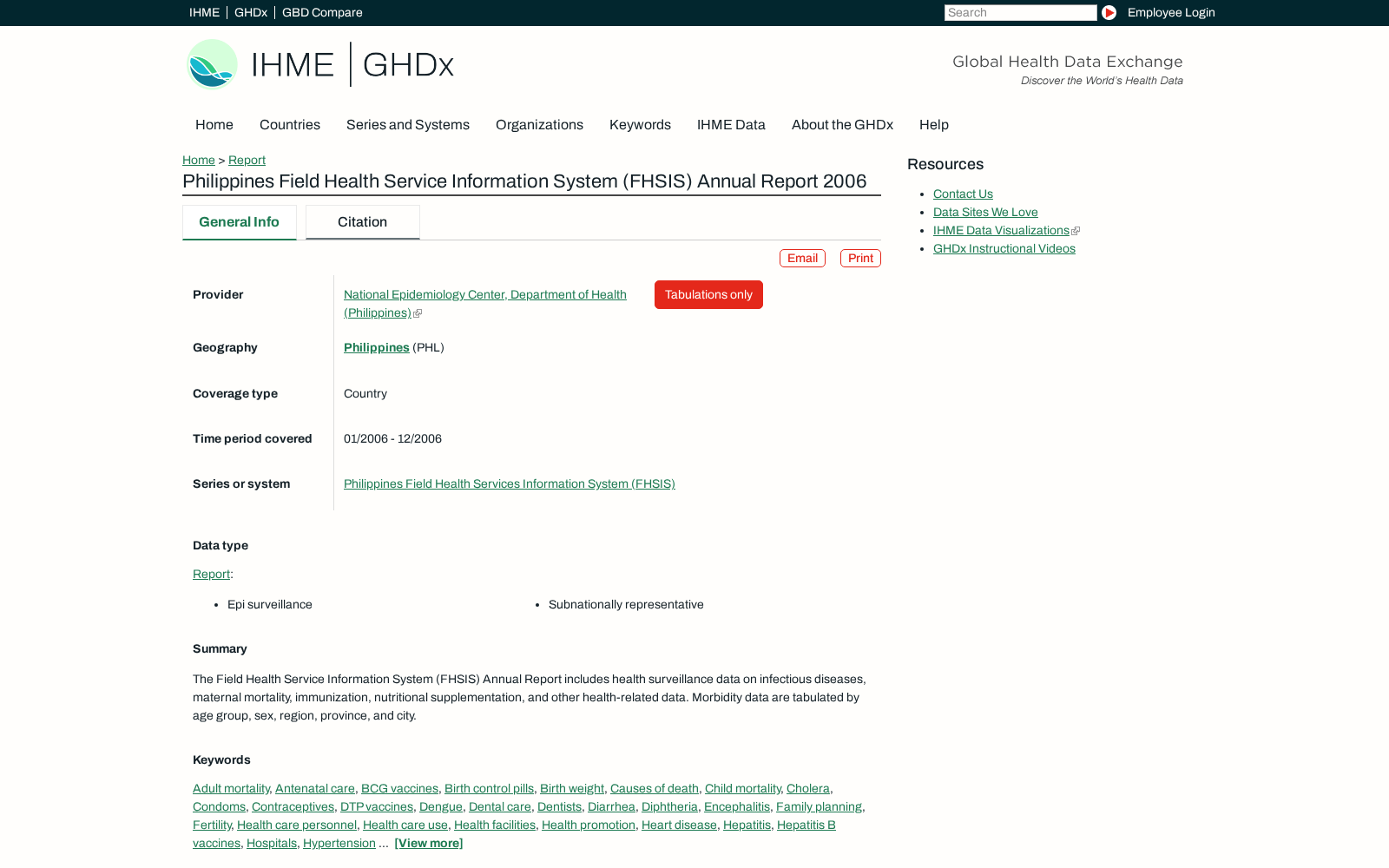This screenshot has width=1389, height=868.
Task: Open Contact Us resource link
Action: tap(963, 194)
